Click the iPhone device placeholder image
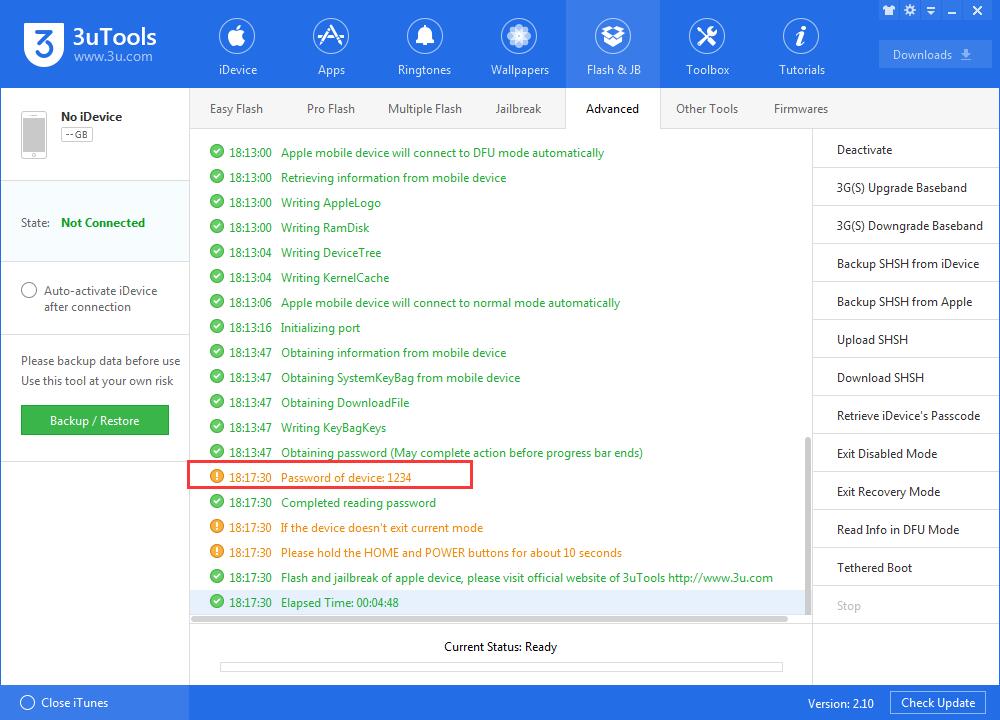This screenshot has width=1000, height=720. [x=34, y=135]
